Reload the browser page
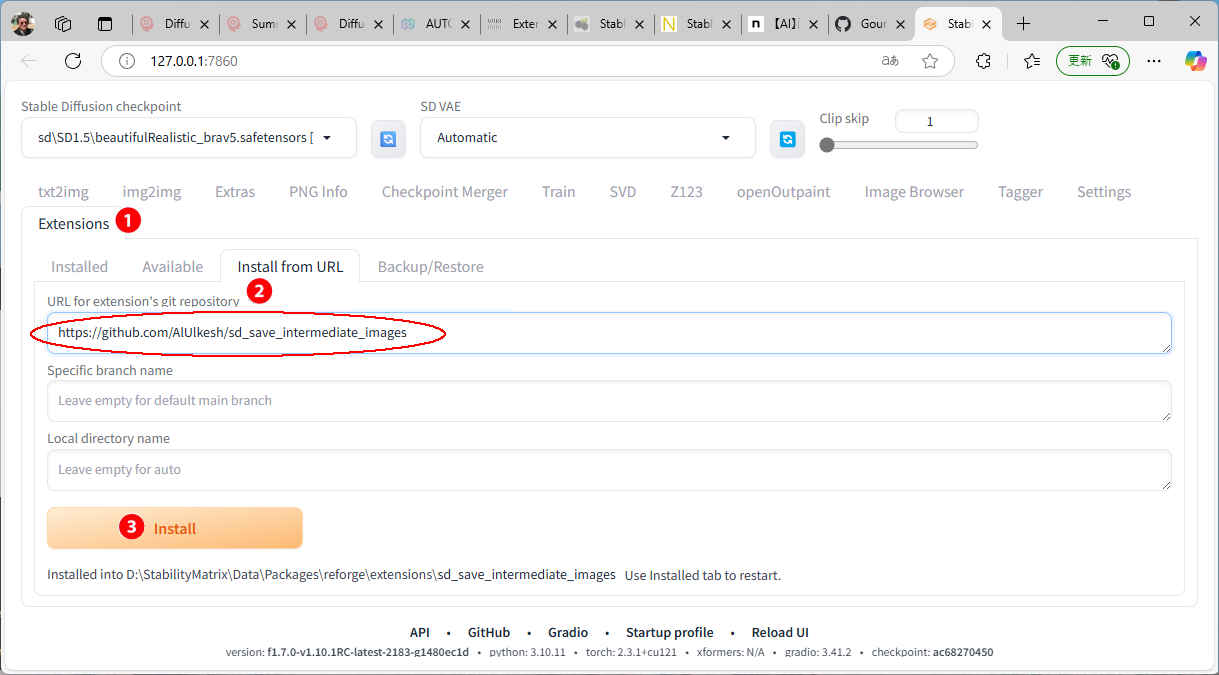This screenshot has width=1219, height=675. pyautogui.click(x=73, y=61)
